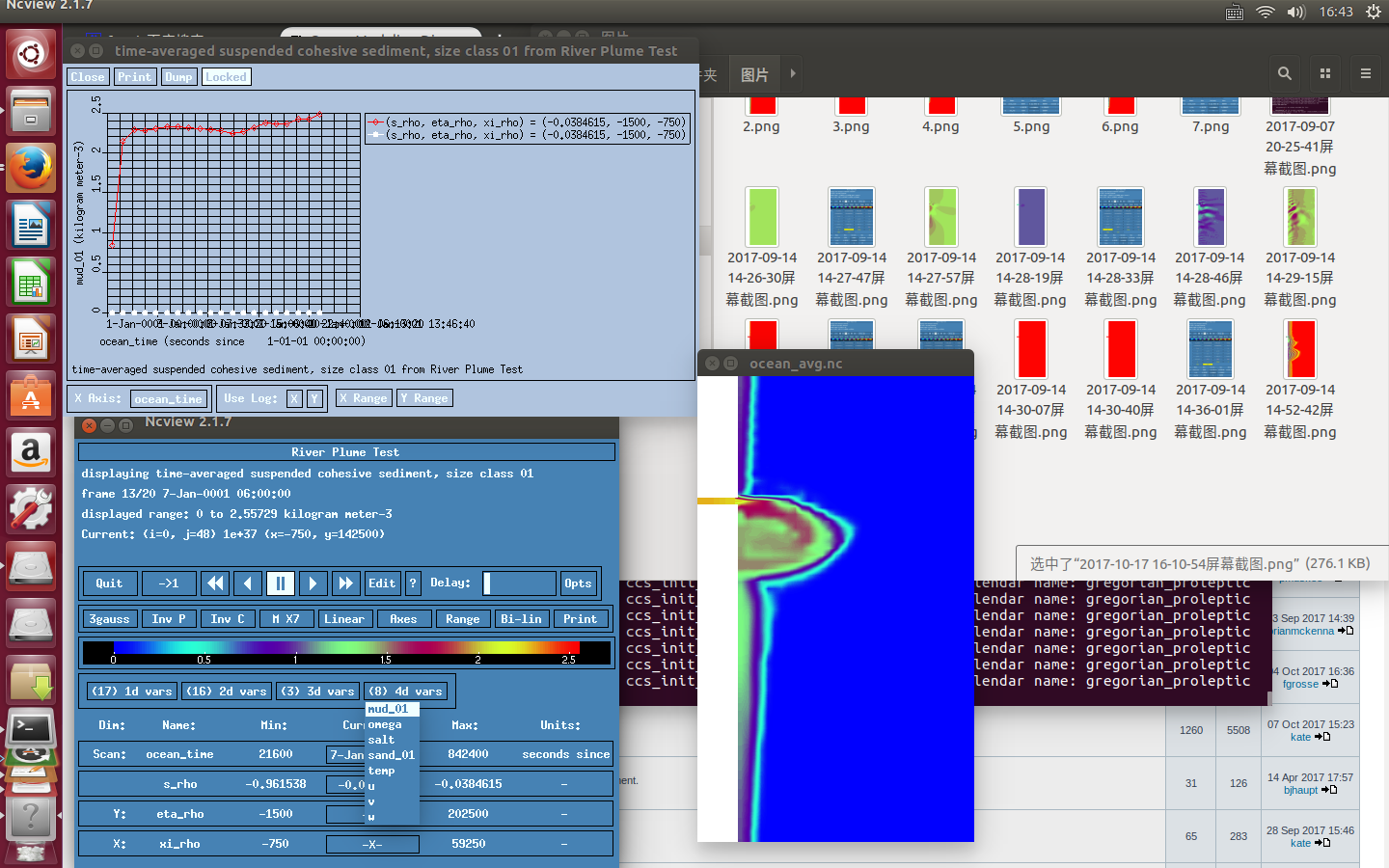Click the Delay speed slider
The image size is (1389, 868).
tap(519, 583)
